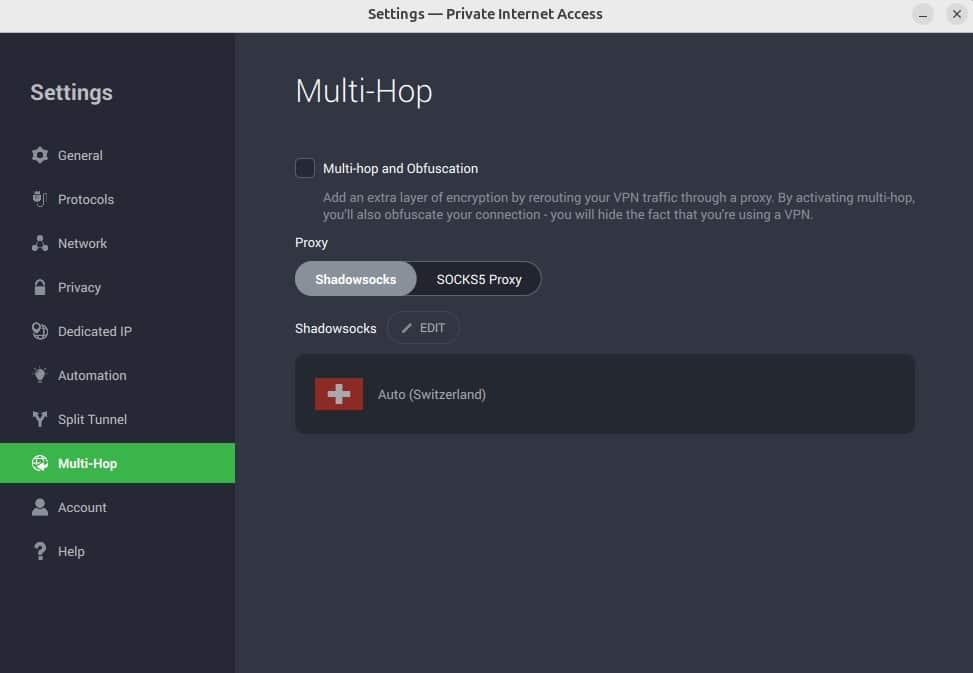
Task: Click the Auto (Switzerland) text
Action: 432,394
